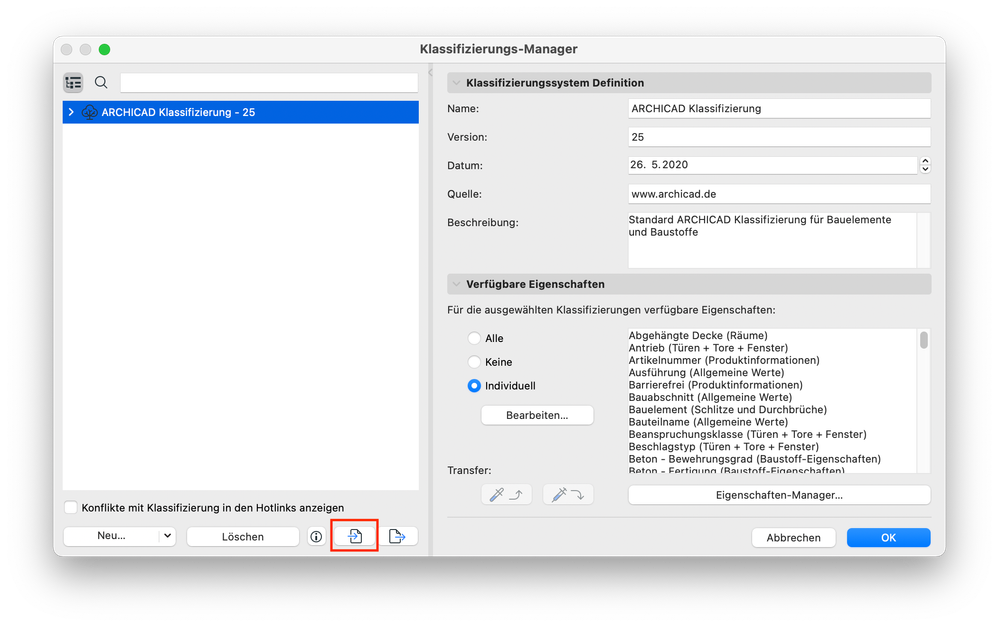Click the pick up properties eyedropper

(x=506, y=494)
